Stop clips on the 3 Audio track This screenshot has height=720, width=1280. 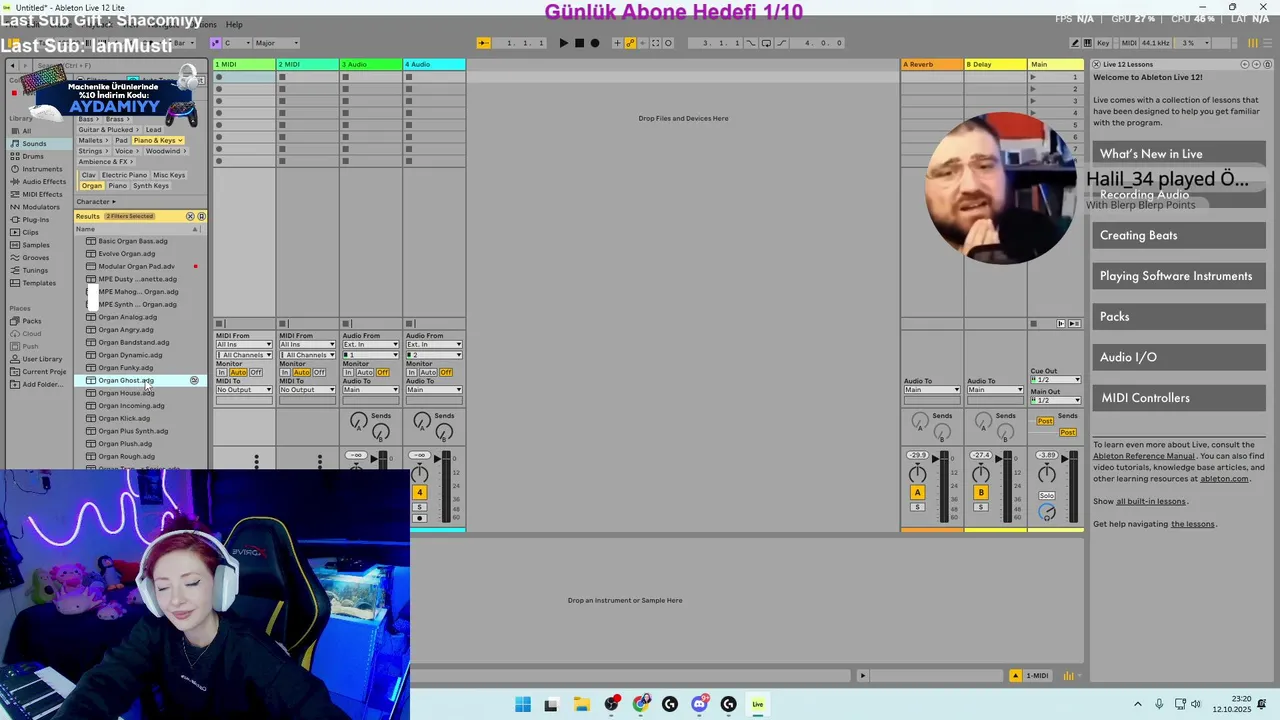tap(346, 324)
